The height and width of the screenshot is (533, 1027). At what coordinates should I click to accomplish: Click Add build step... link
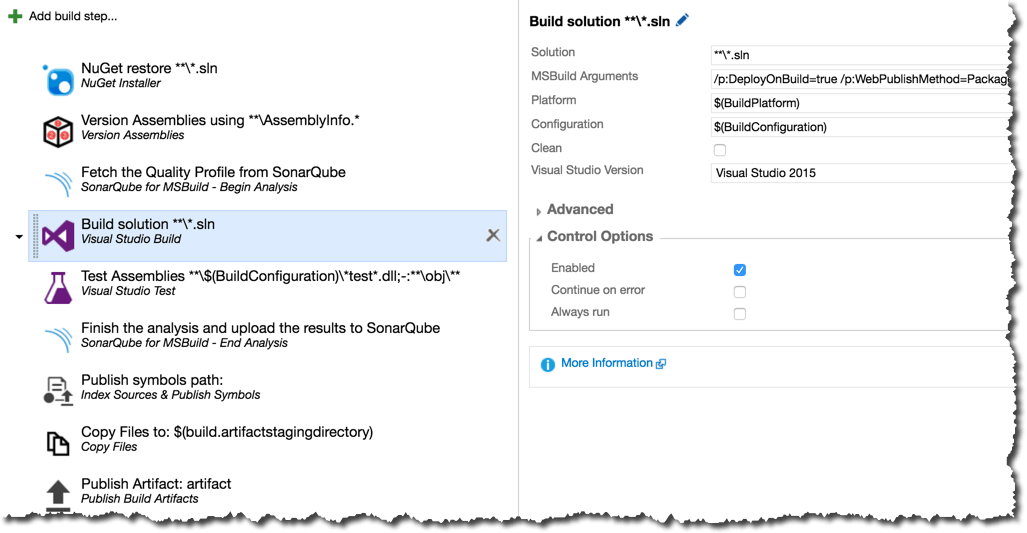click(73, 16)
